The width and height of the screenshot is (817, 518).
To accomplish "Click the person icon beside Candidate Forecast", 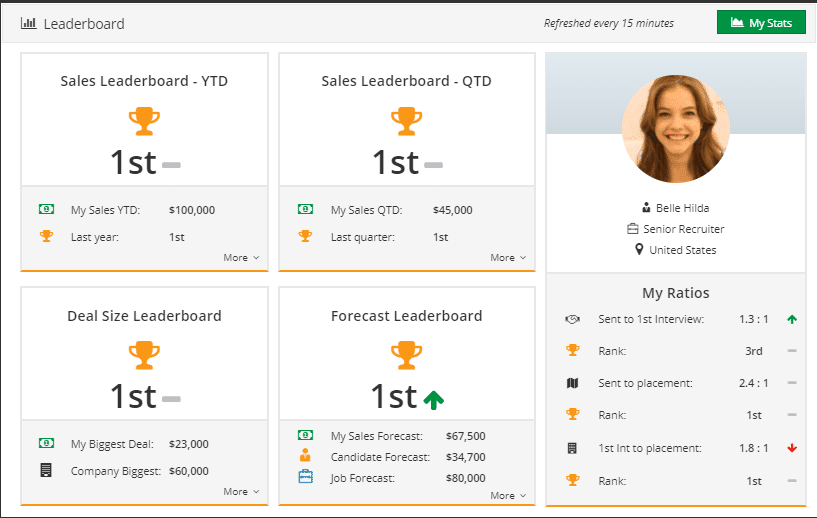I will tap(306, 456).
